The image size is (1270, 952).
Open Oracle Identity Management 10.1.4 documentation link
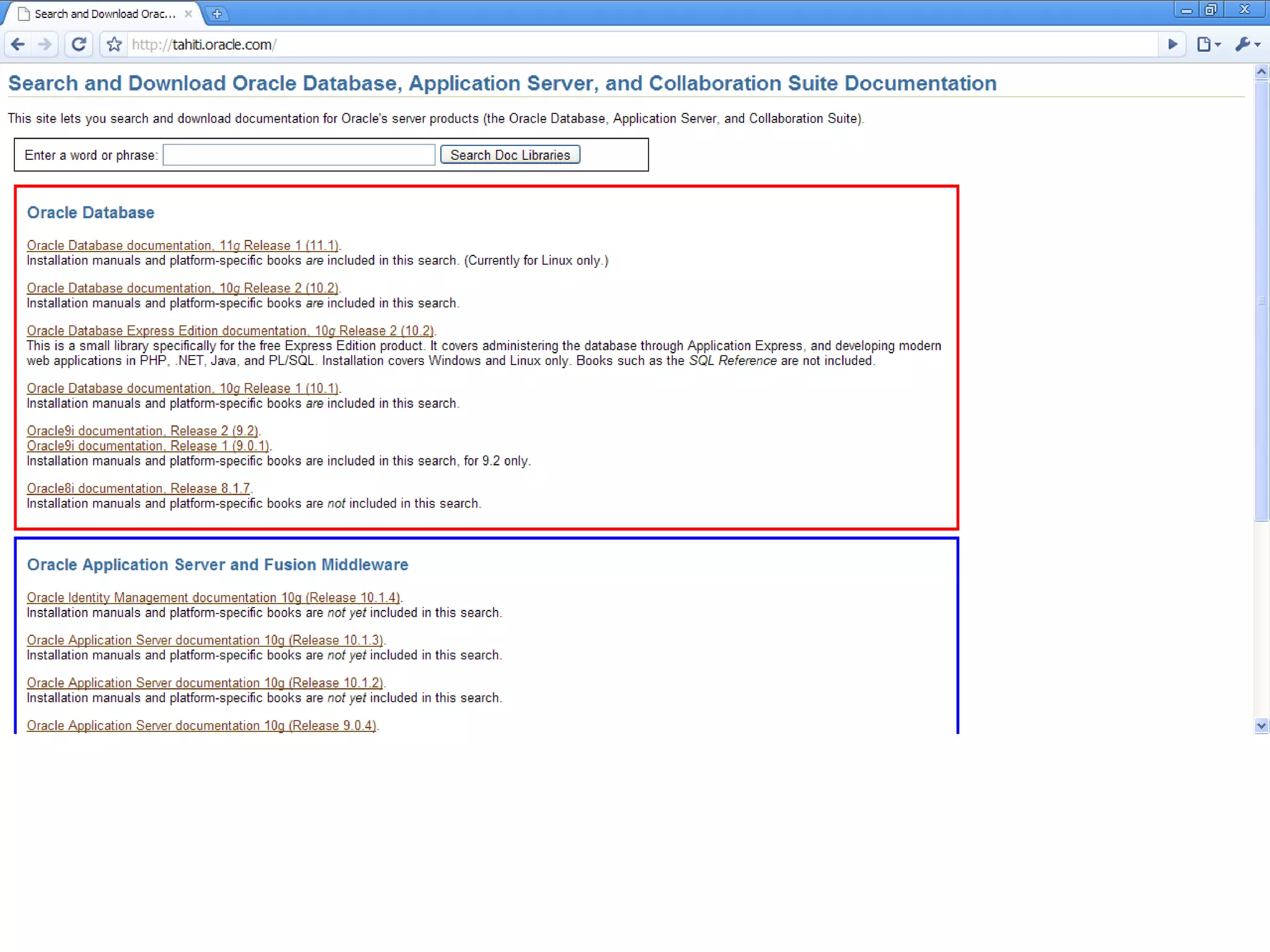213,597
